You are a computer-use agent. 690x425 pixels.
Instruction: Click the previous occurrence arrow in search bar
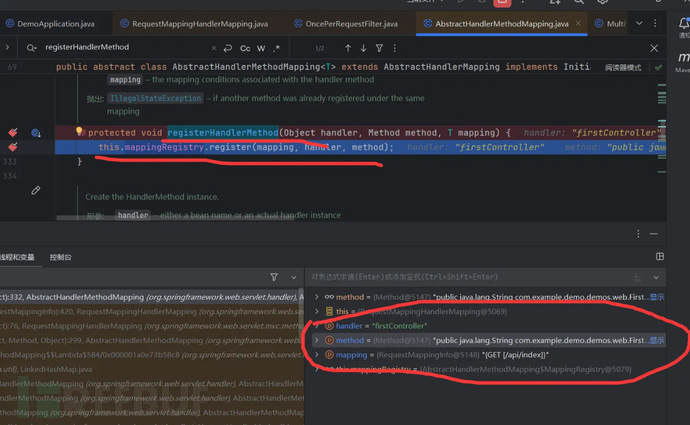click(348, 47)
